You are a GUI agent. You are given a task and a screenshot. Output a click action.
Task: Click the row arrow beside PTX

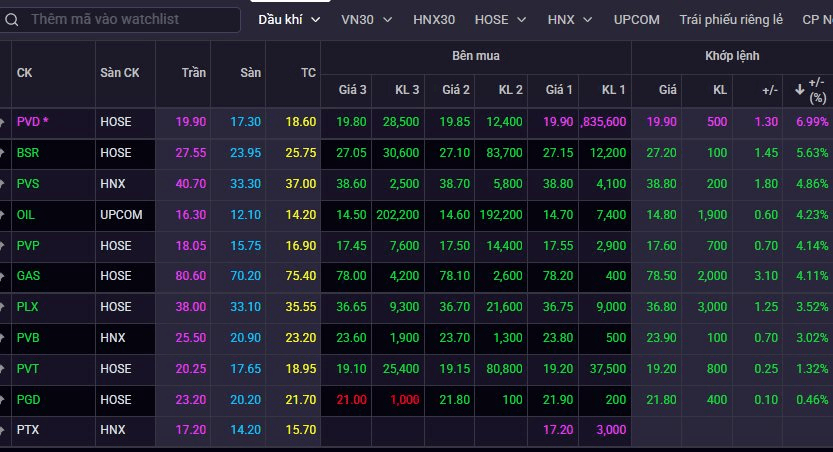point(2,430)
